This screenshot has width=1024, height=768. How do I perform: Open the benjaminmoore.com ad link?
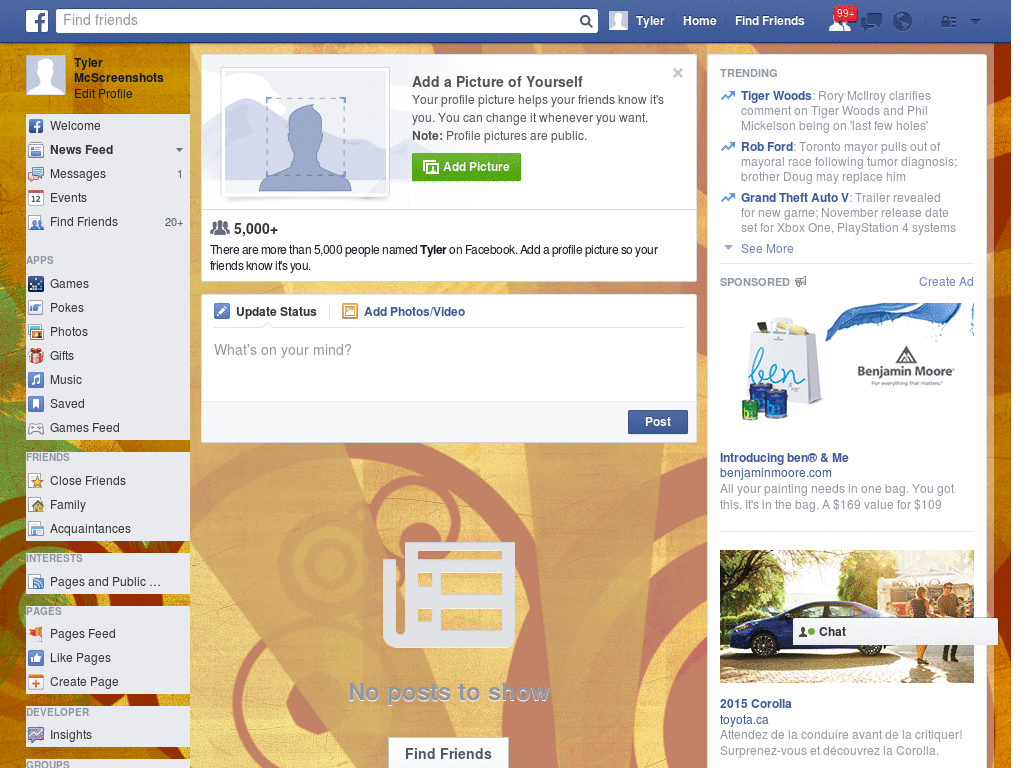tap(776, 473)
